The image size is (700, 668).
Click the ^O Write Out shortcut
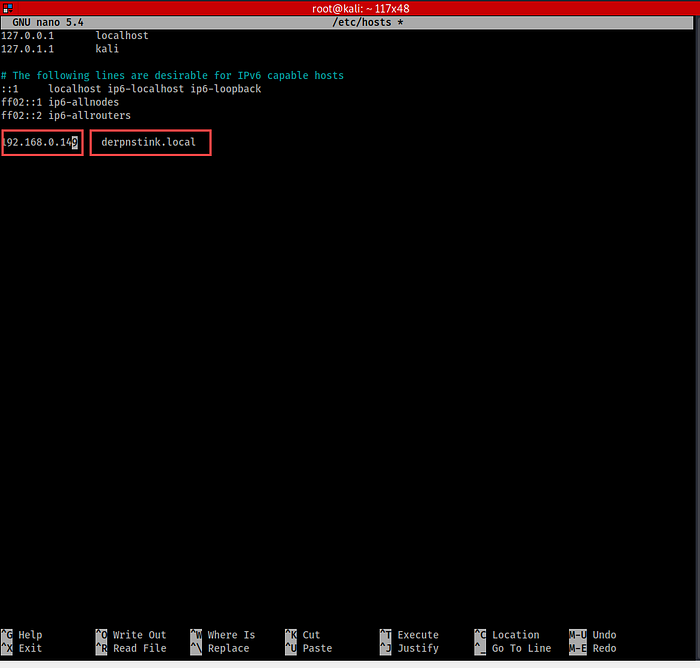pyautogui.click(x=130, y=635)
